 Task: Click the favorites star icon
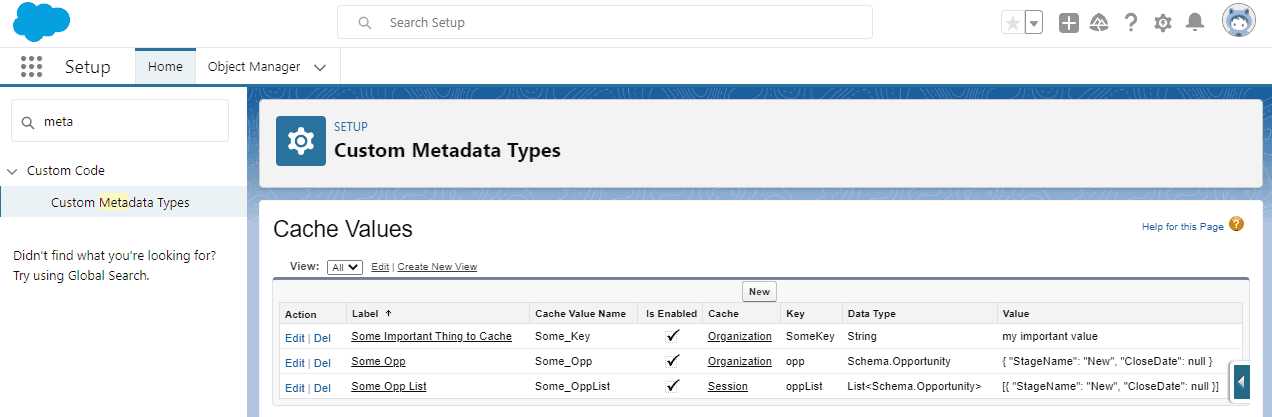[1012, 22]
